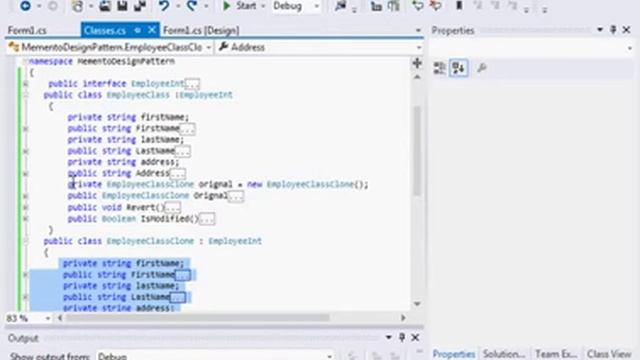Click the editor horizontal scrollbar thumb
Viewport: 640px width, 360px height.
click(198, 318)
